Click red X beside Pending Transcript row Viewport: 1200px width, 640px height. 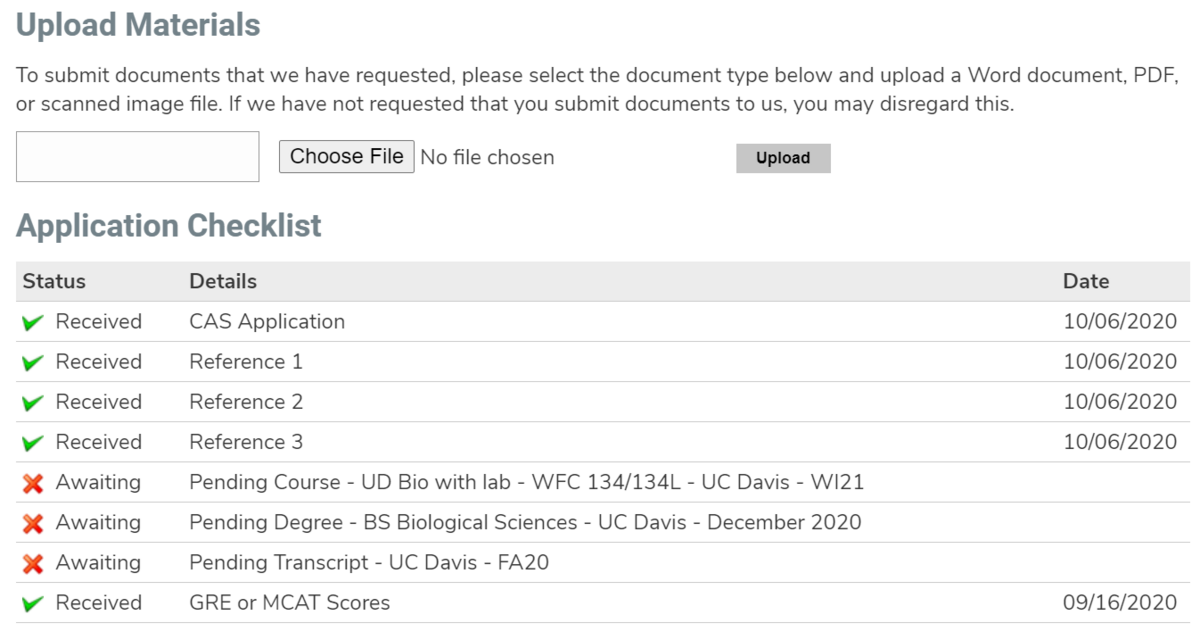(33, 563)
